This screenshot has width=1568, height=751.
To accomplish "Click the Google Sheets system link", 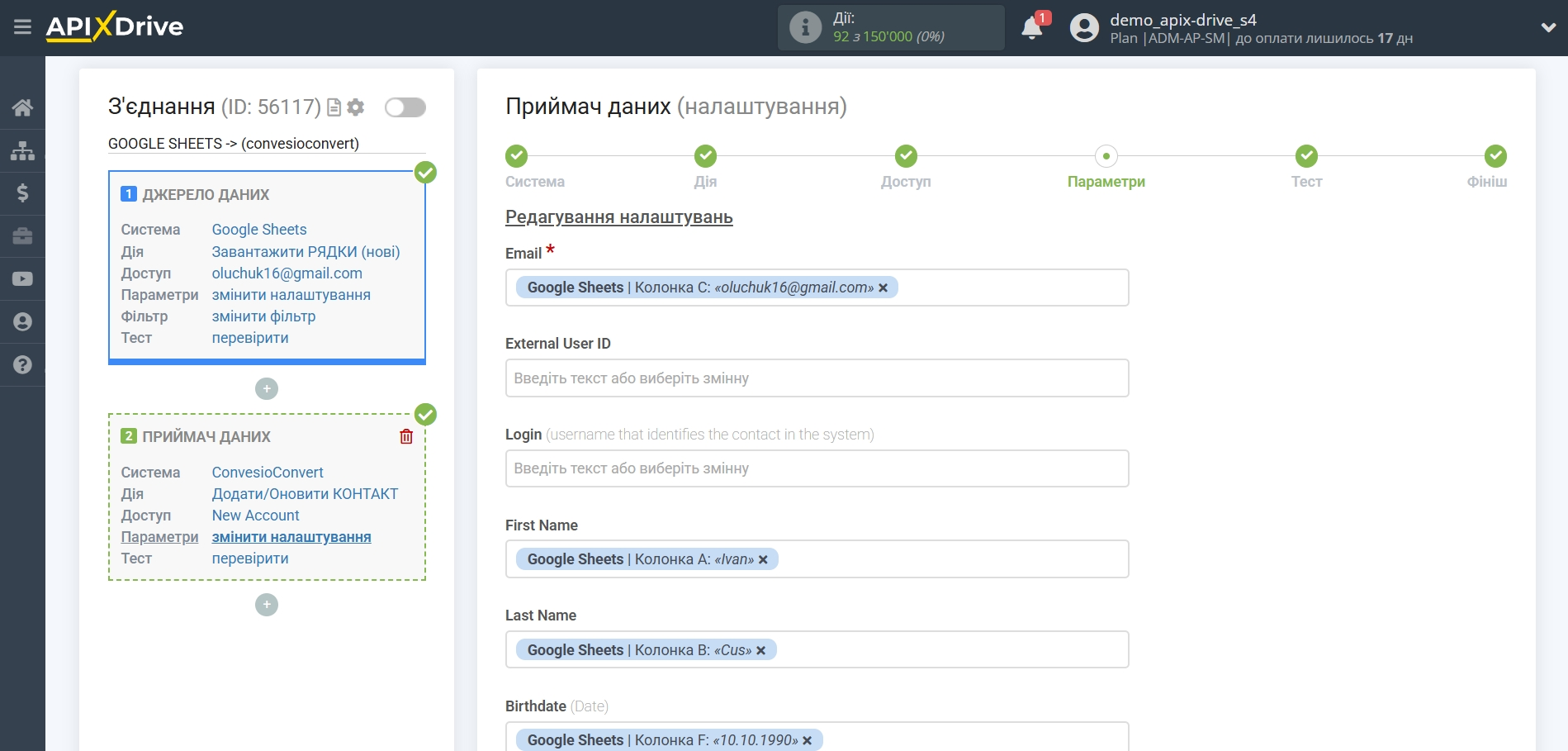I will (x=259, y=230).
